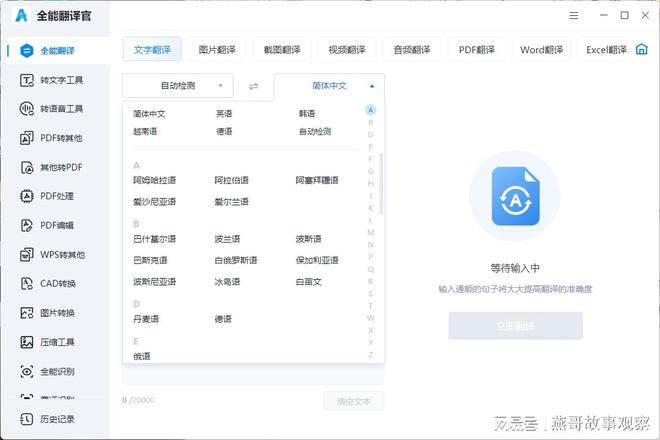This screenshot has width=660, height=440.
Task: Click the 立即翻译 button
Action: tap(515, 325)
